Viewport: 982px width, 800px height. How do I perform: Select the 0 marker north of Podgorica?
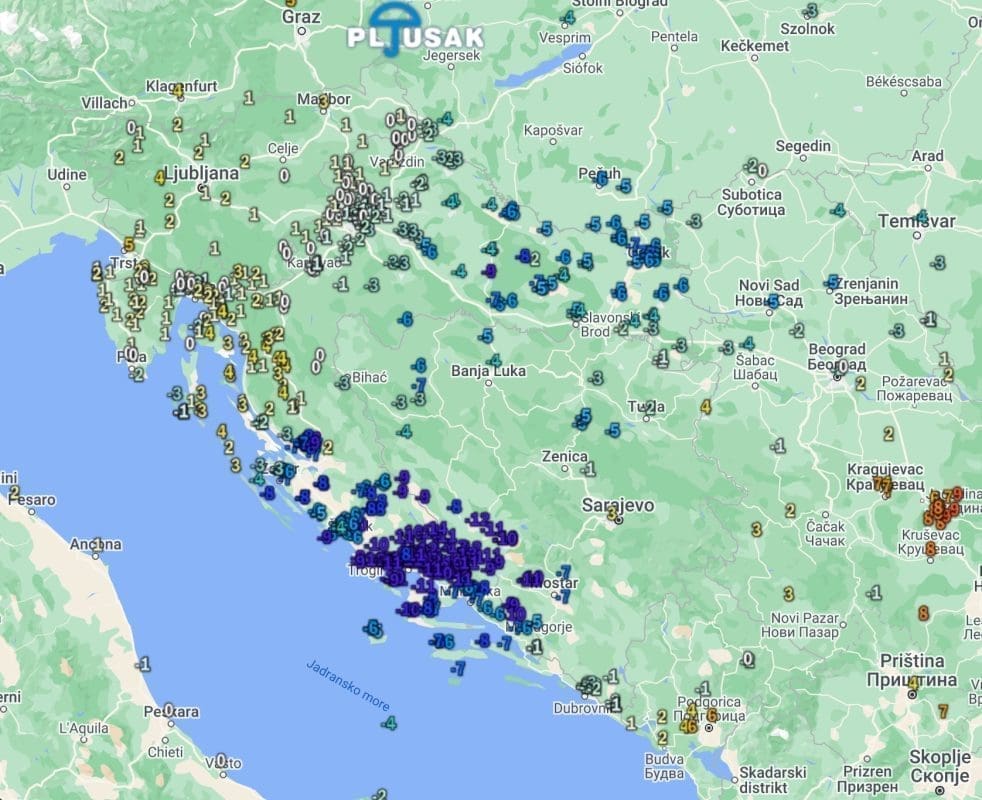tap(747, 660)
